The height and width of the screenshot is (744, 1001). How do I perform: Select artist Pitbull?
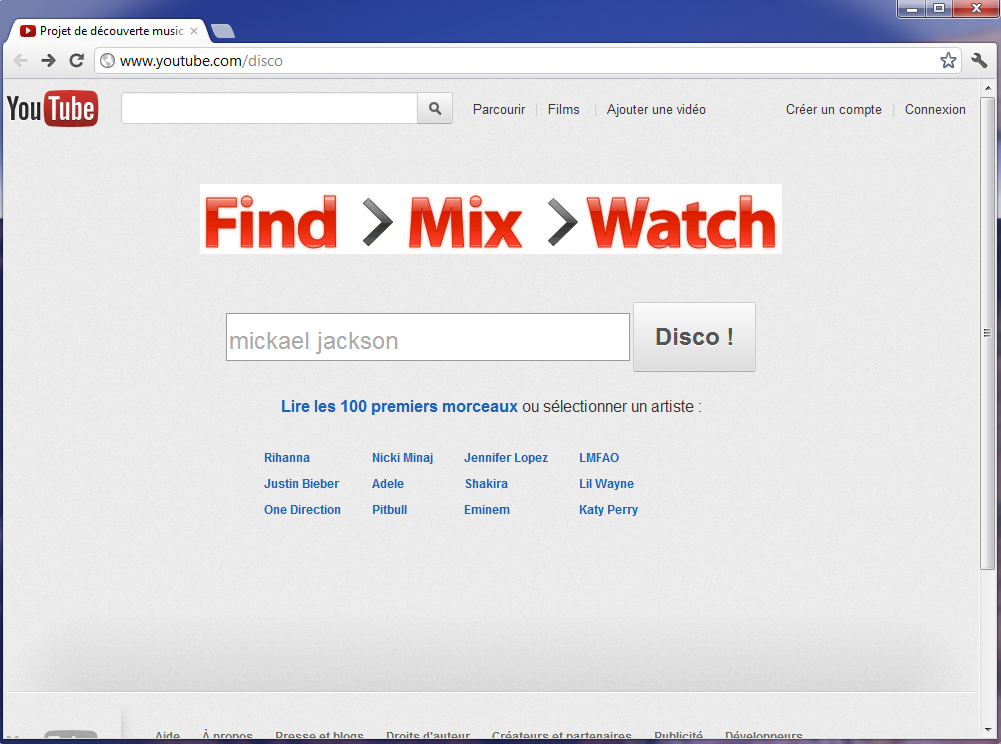click(389, 510)
